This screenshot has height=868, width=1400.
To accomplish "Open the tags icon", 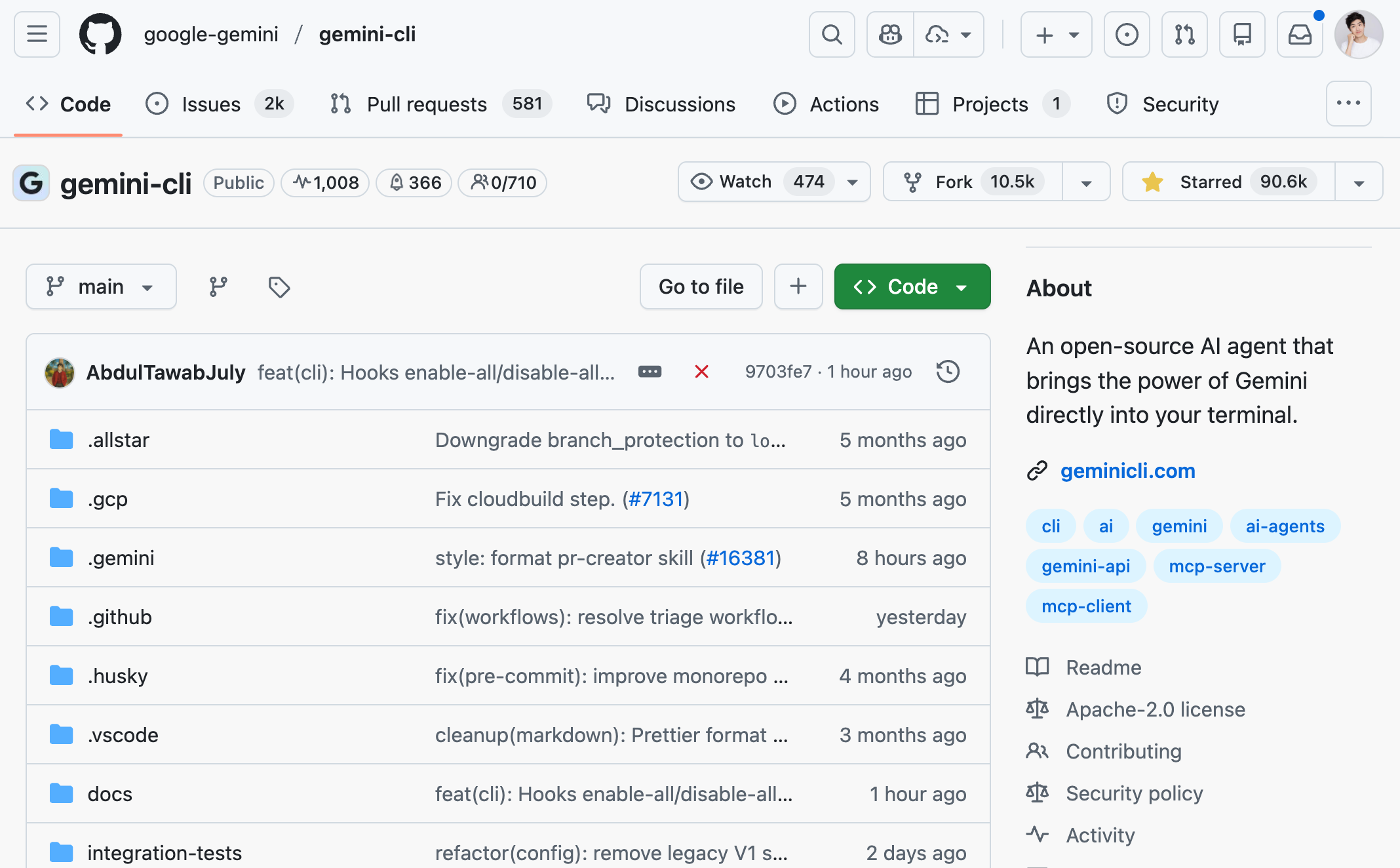I will coord(279,286).
